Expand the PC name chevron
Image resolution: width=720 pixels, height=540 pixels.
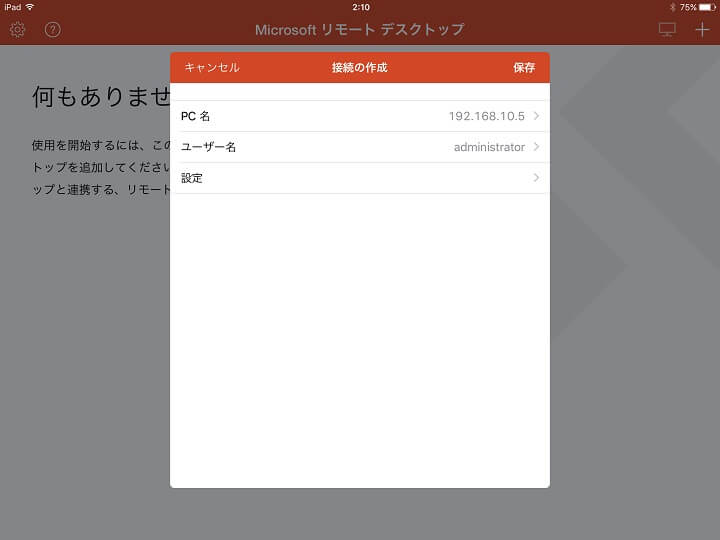(x=536, y=116)
